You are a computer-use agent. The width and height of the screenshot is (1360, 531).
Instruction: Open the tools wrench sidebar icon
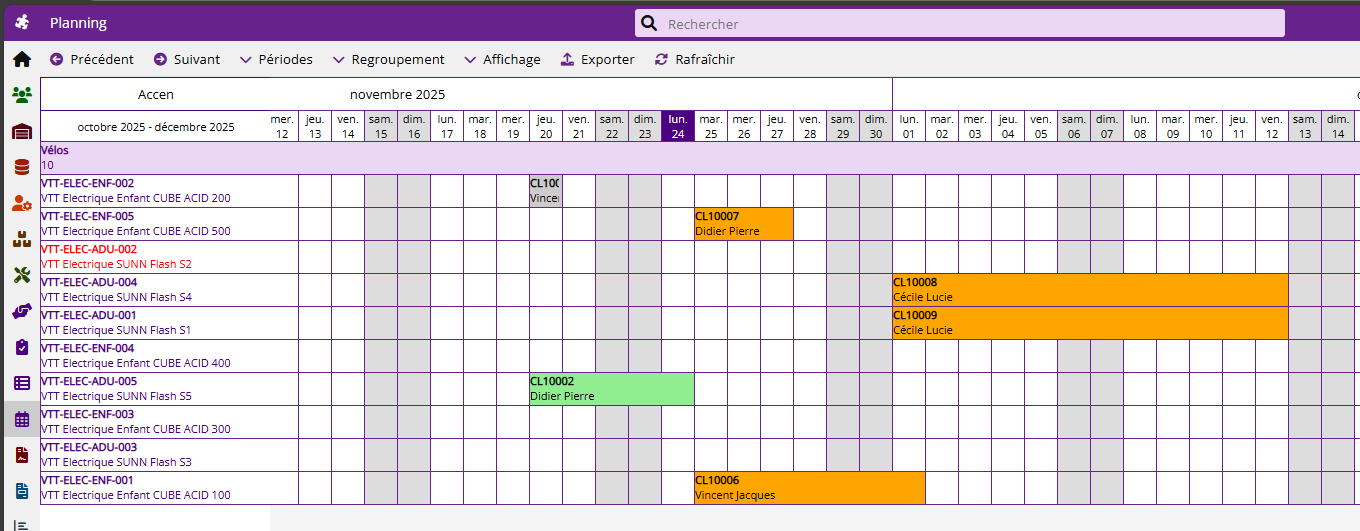click(x=21, y=275)
